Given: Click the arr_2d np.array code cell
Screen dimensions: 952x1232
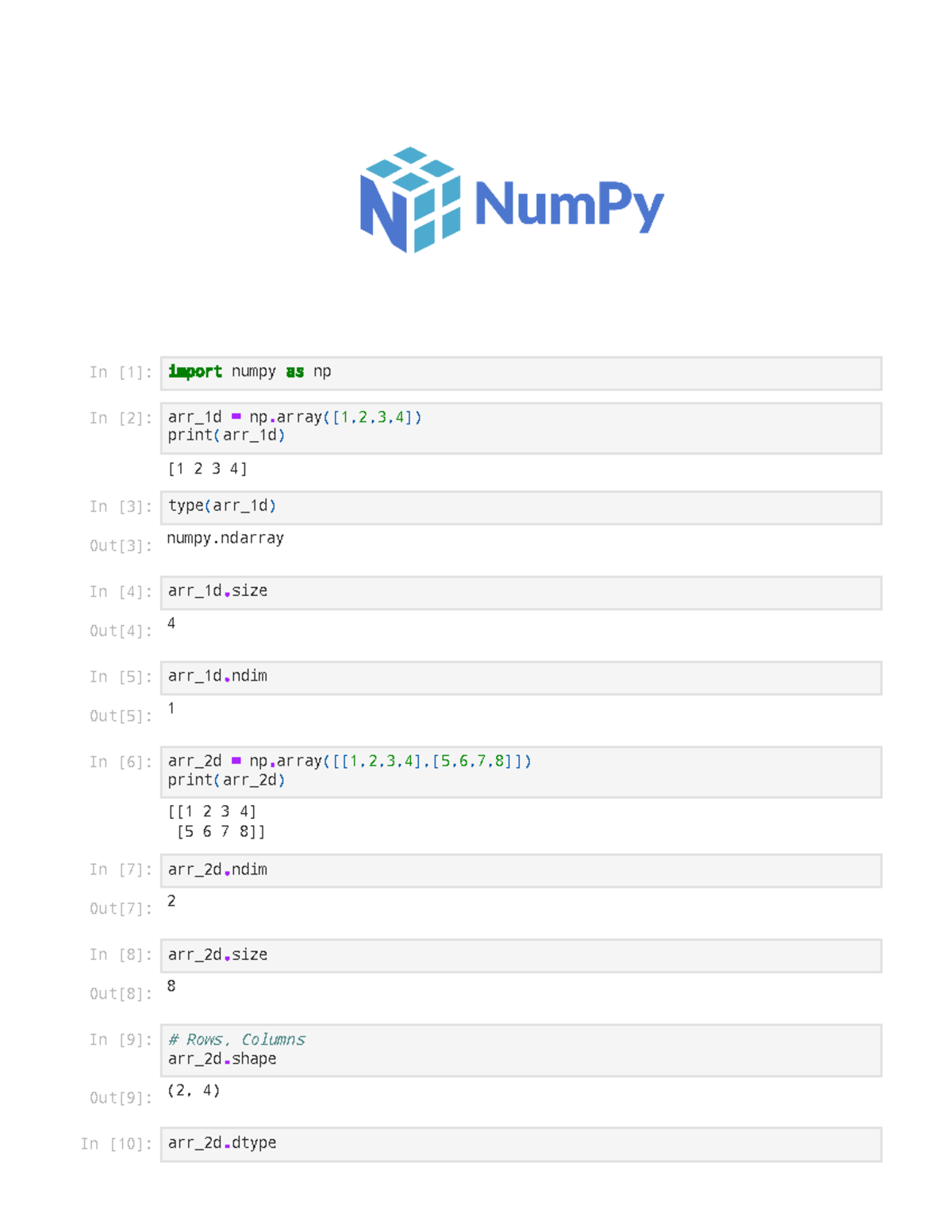Looking at the screenshot, I should coord(521,772).
